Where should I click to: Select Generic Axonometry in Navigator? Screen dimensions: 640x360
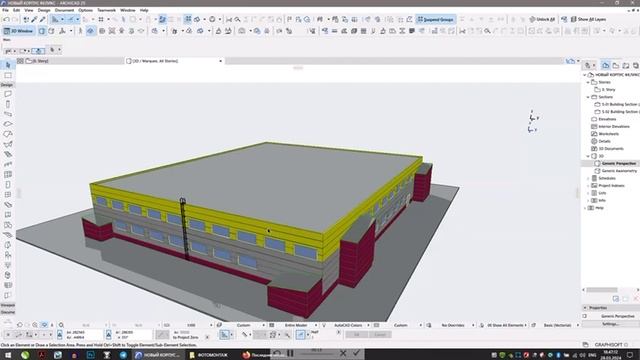(x=619, y=171)
